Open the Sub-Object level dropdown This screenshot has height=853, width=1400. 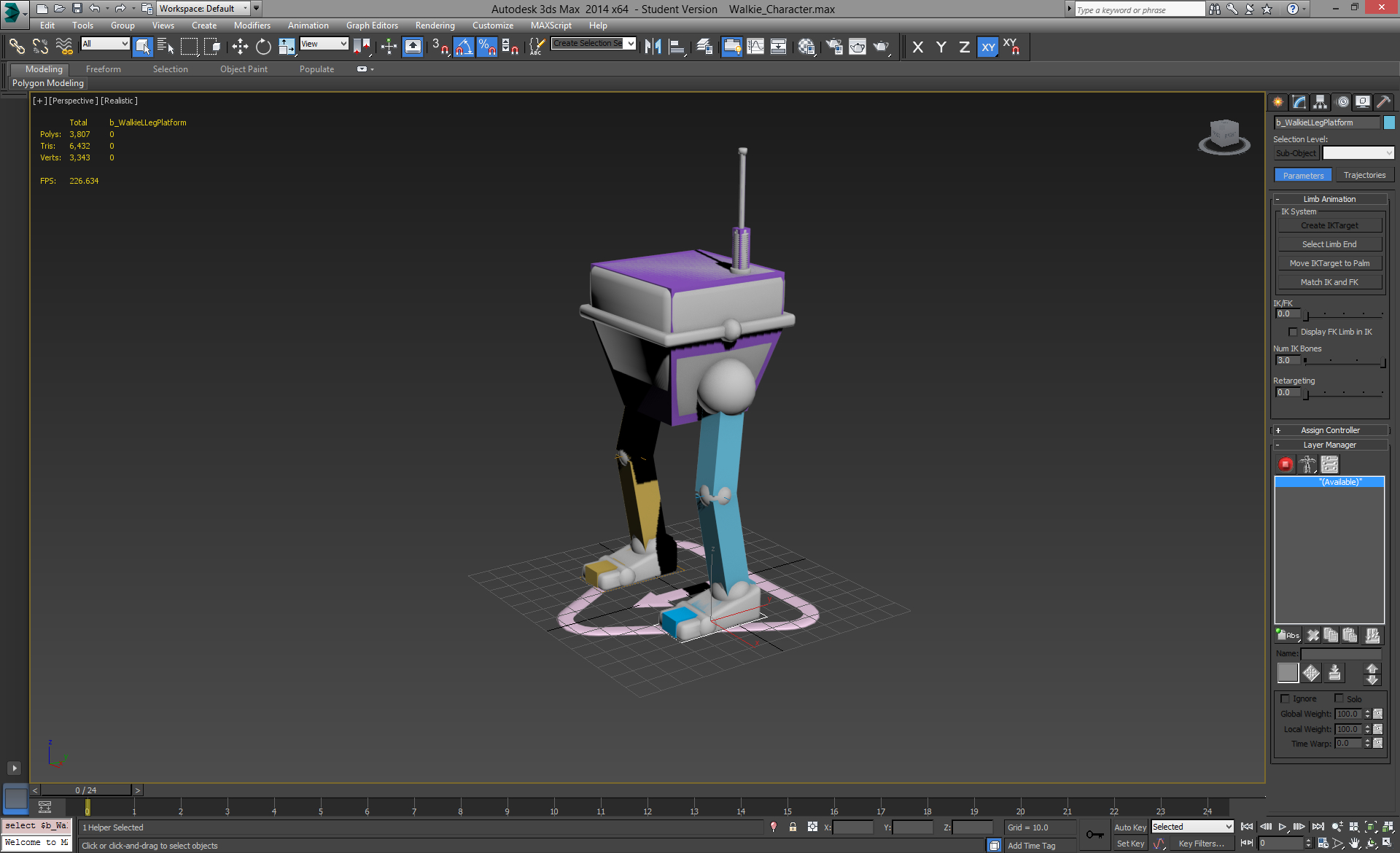coord(1358,153)
